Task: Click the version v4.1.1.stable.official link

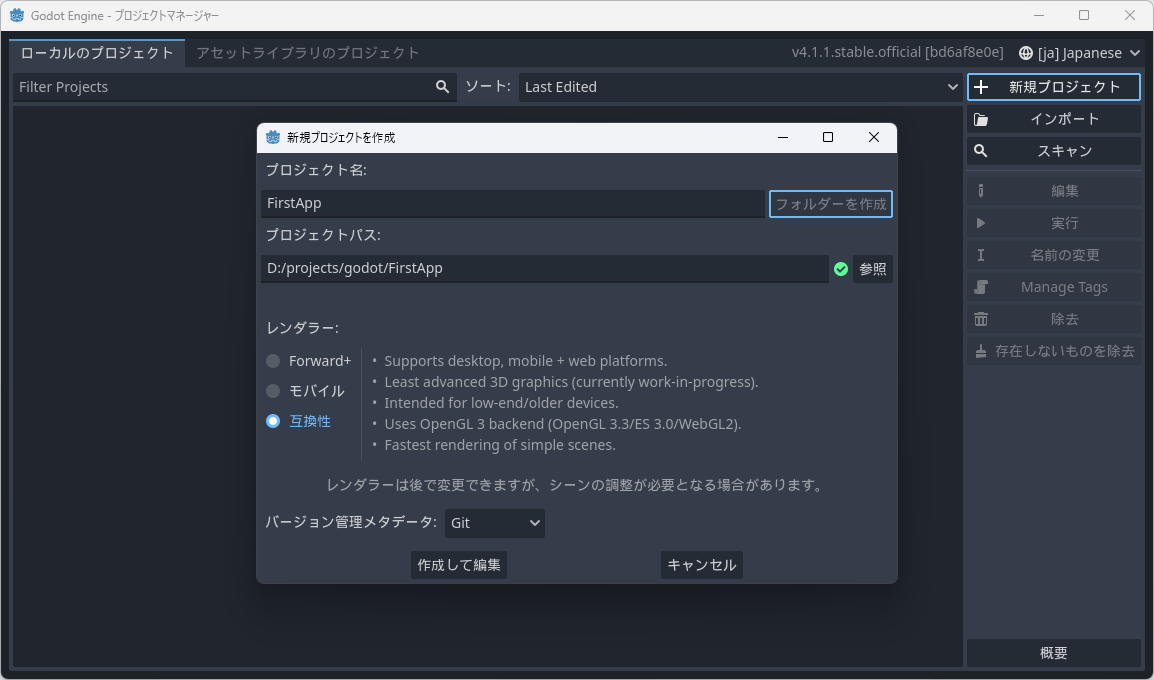Action: [897, 52]
